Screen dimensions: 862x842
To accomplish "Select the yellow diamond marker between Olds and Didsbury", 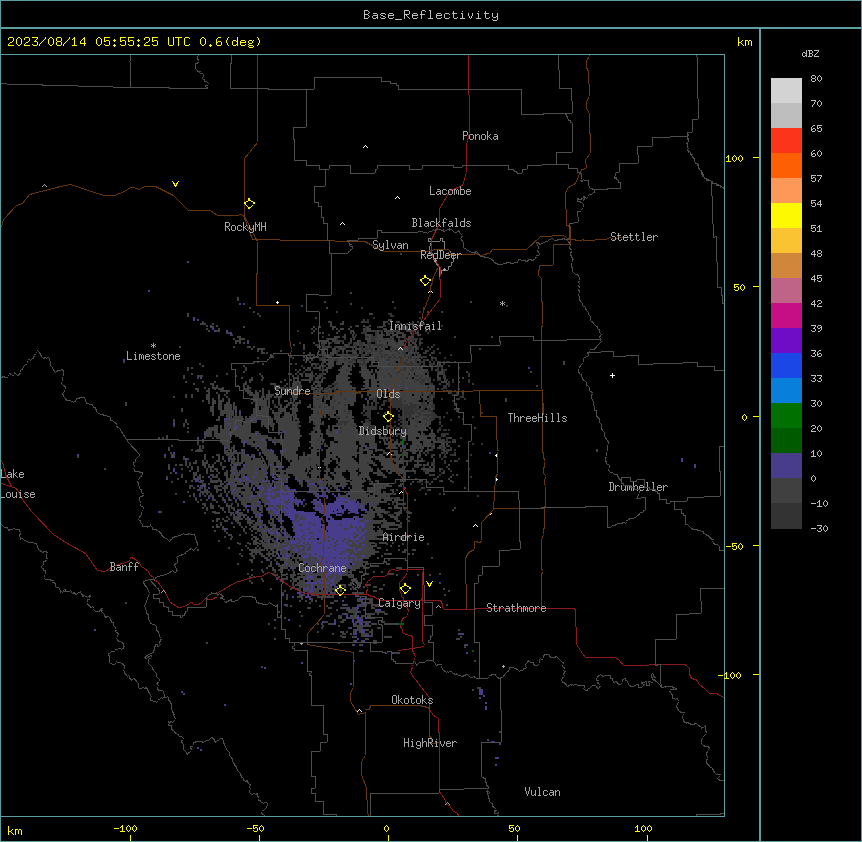I will pyautogui.click(x=389, y=417).
